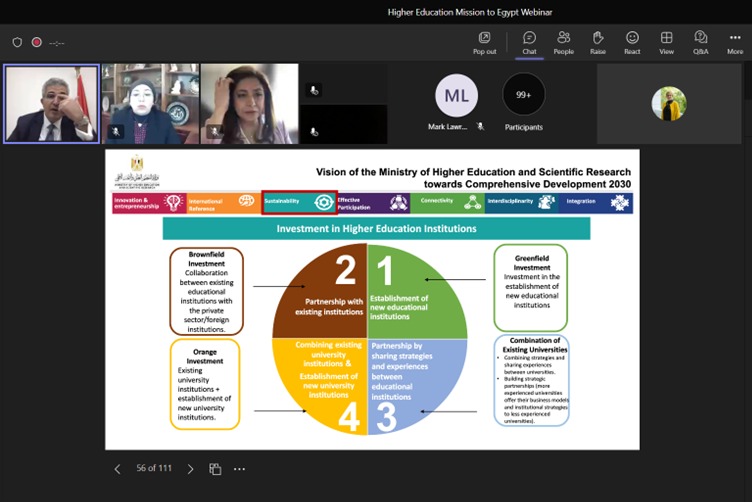The height and width of the screenshot is (502, 752).
Task: Select the first presenter's video tile
Action: [51, 104]
